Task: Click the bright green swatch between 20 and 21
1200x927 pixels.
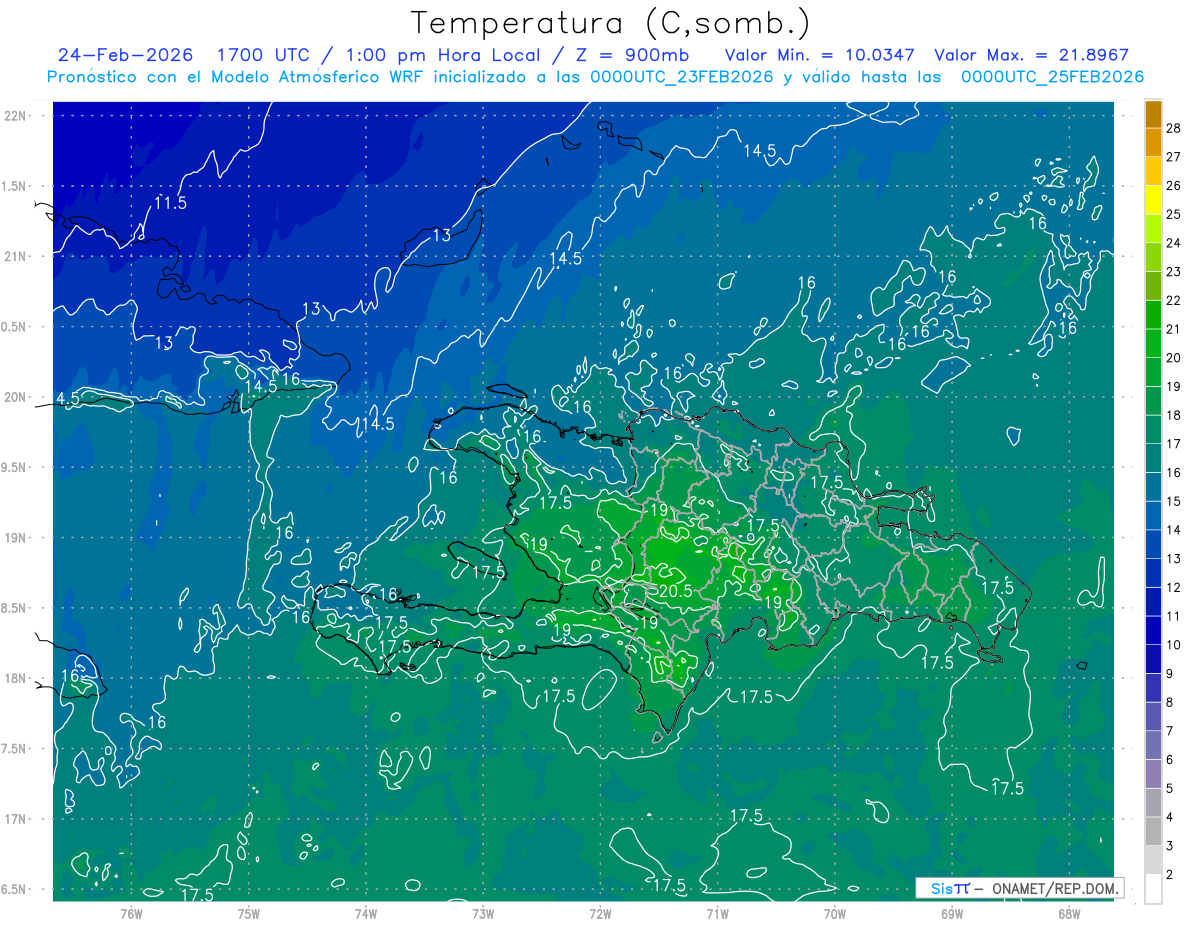Action: [1153, 343]
